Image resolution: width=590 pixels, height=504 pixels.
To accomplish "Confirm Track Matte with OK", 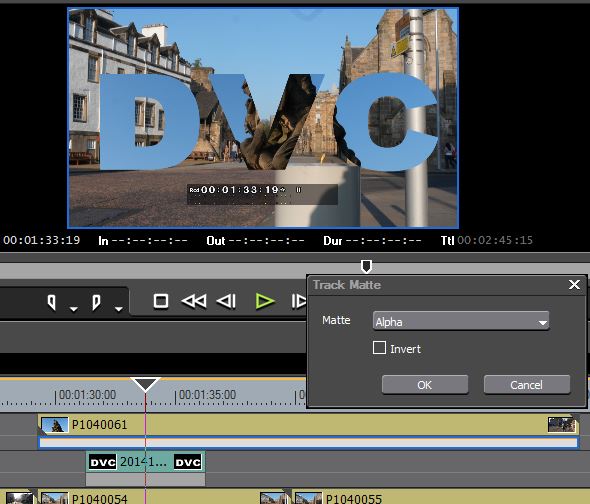I will click(425, 385).
